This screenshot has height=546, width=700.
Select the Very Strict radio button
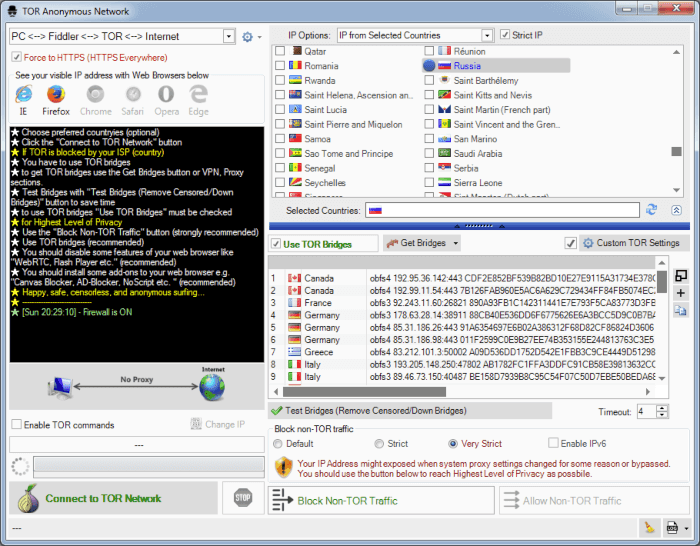(x=453, y=444)
